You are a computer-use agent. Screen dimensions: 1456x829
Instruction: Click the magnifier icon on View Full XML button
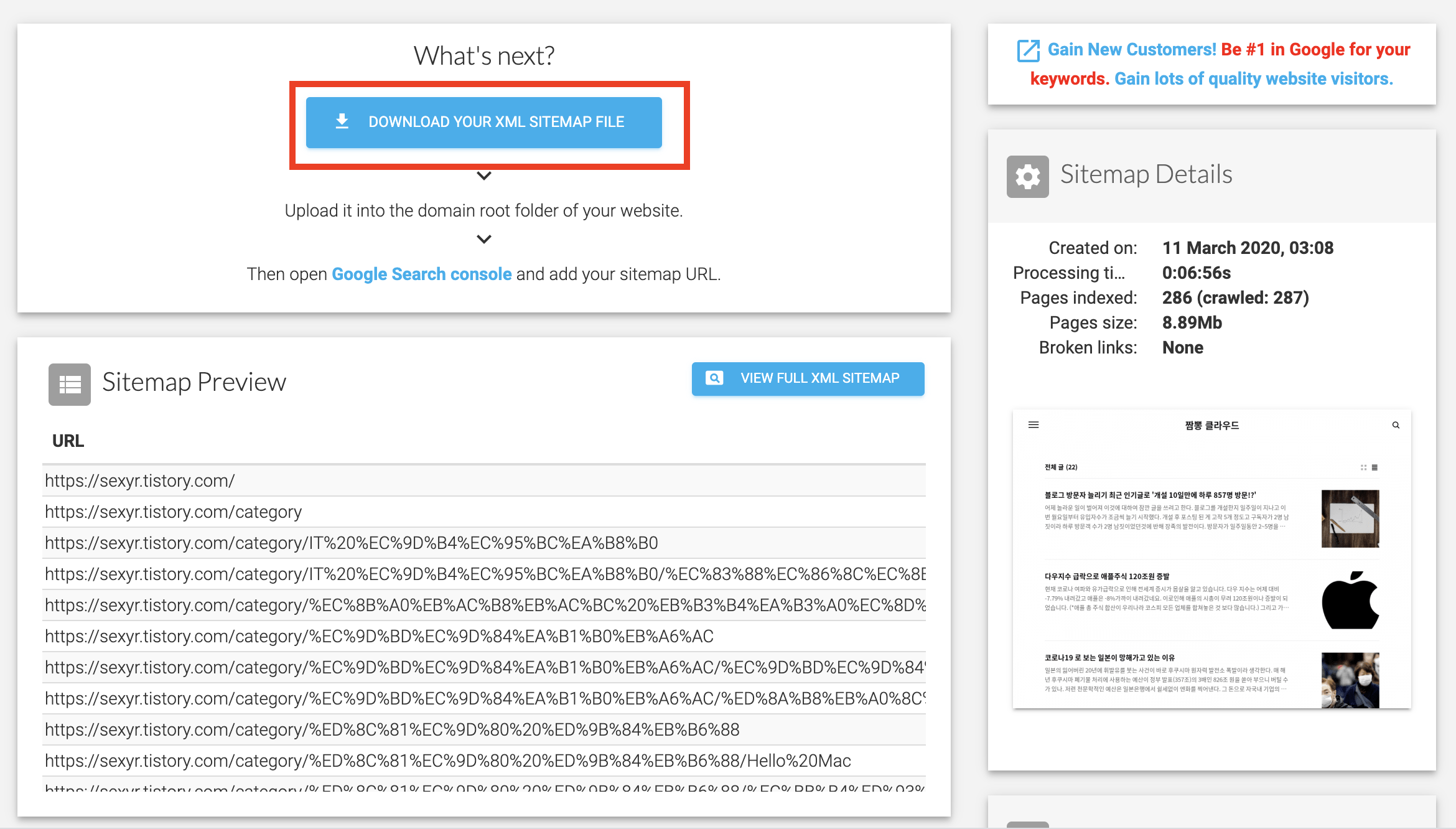714,378
